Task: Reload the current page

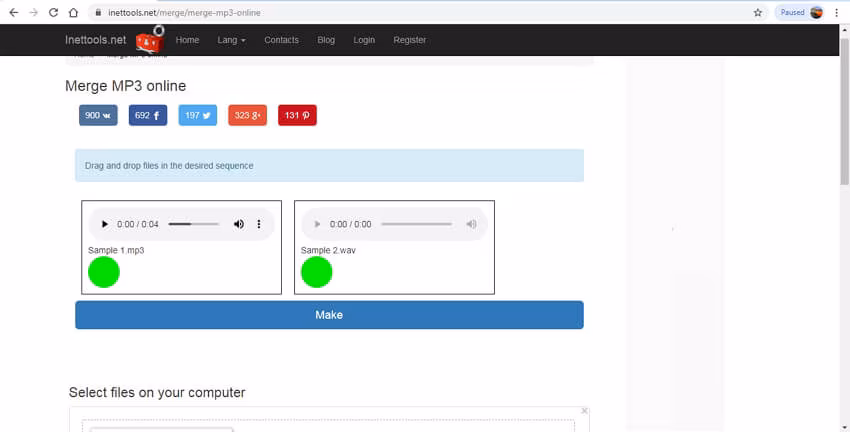Action: [53, 12]
